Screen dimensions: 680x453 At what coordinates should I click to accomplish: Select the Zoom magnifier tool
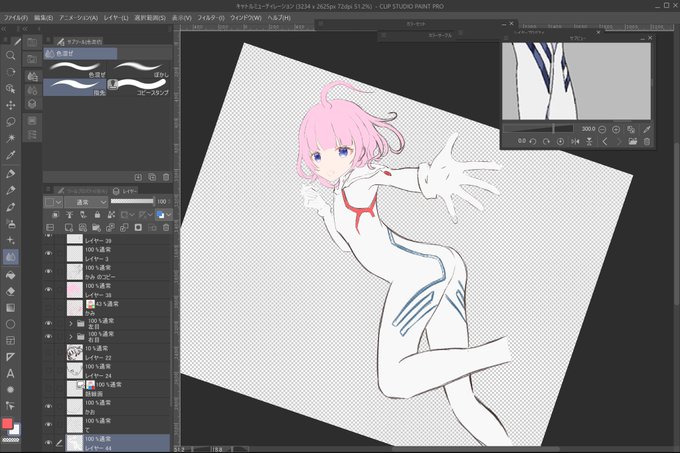point(10,55)
